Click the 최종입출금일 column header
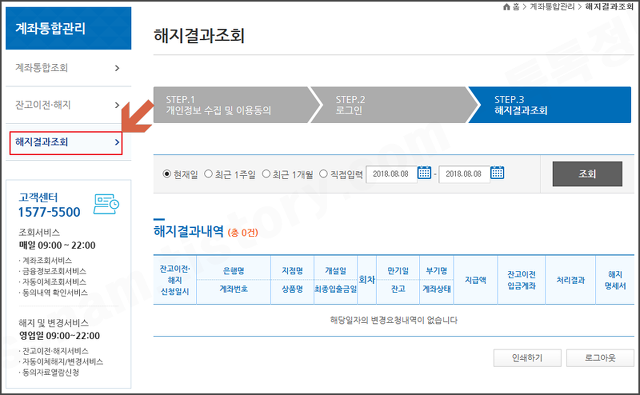 tap(336, 289)
